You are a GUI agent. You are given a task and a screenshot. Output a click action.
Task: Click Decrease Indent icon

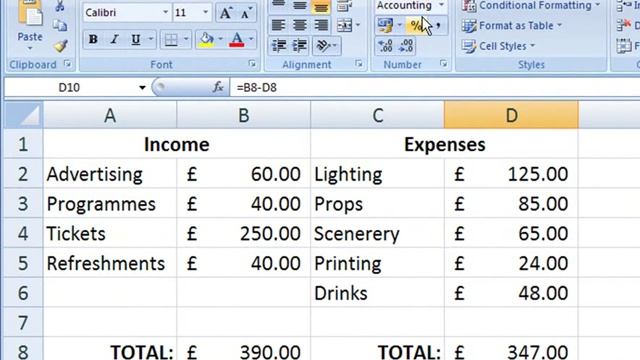[x=279, y=45]
